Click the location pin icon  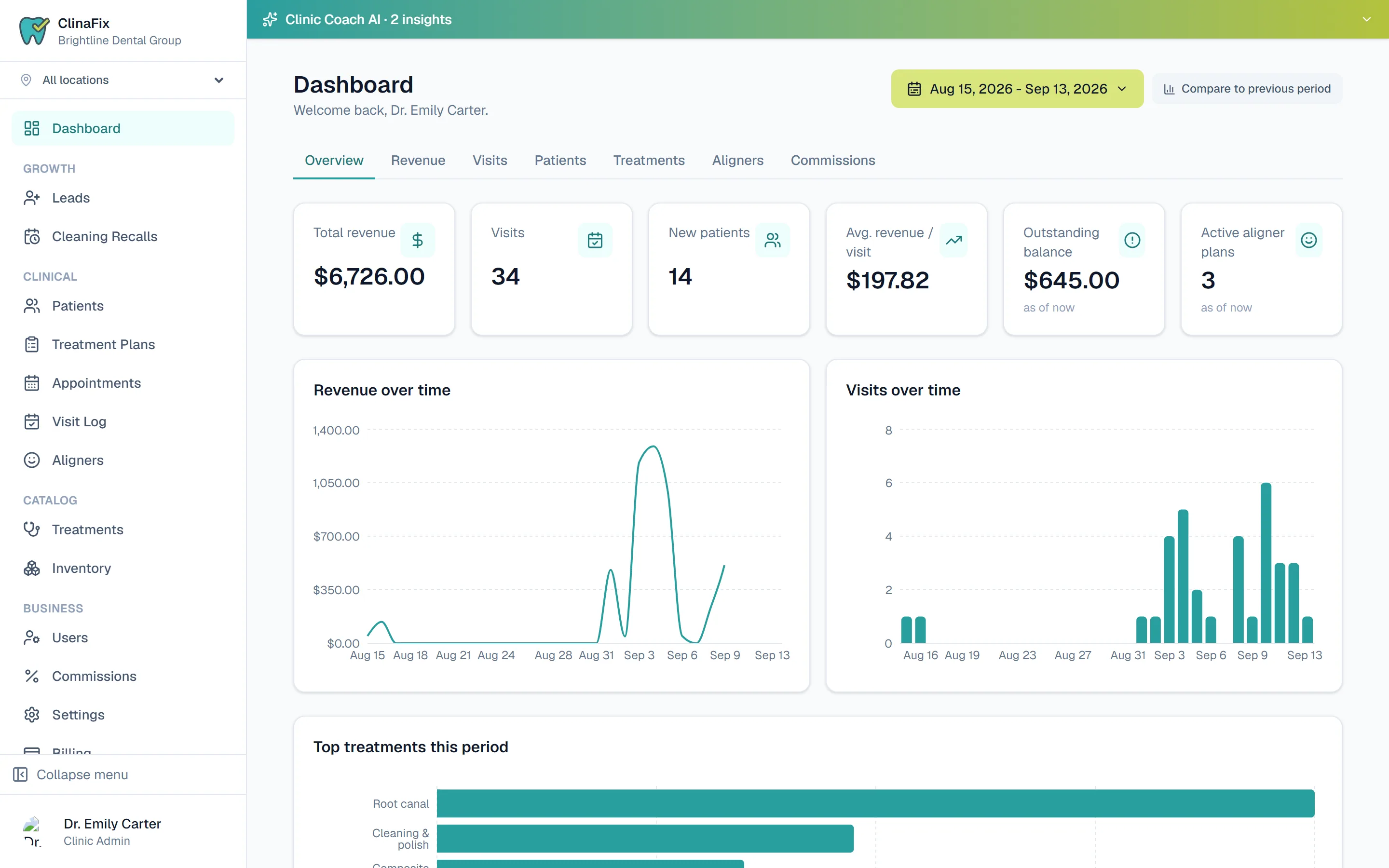26,80
